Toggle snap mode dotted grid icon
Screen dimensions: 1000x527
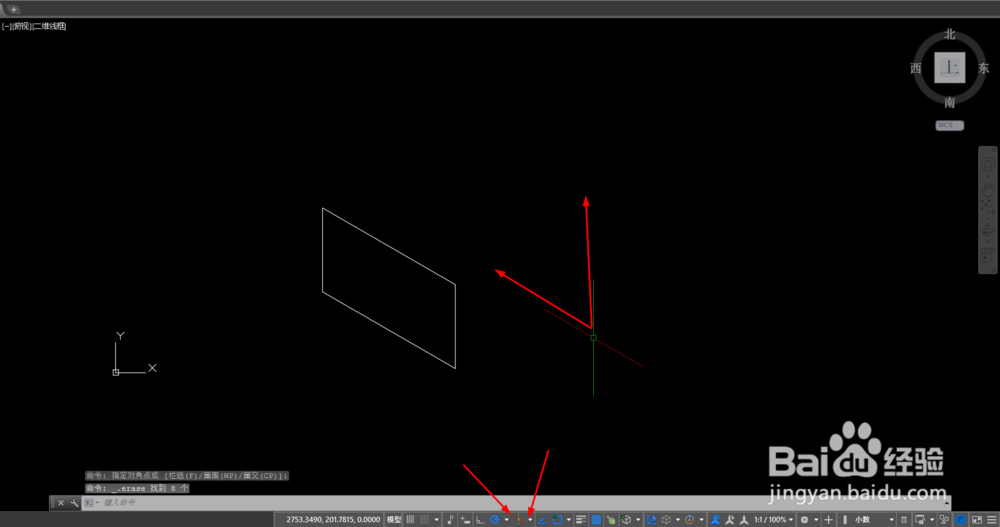[424, 519]
